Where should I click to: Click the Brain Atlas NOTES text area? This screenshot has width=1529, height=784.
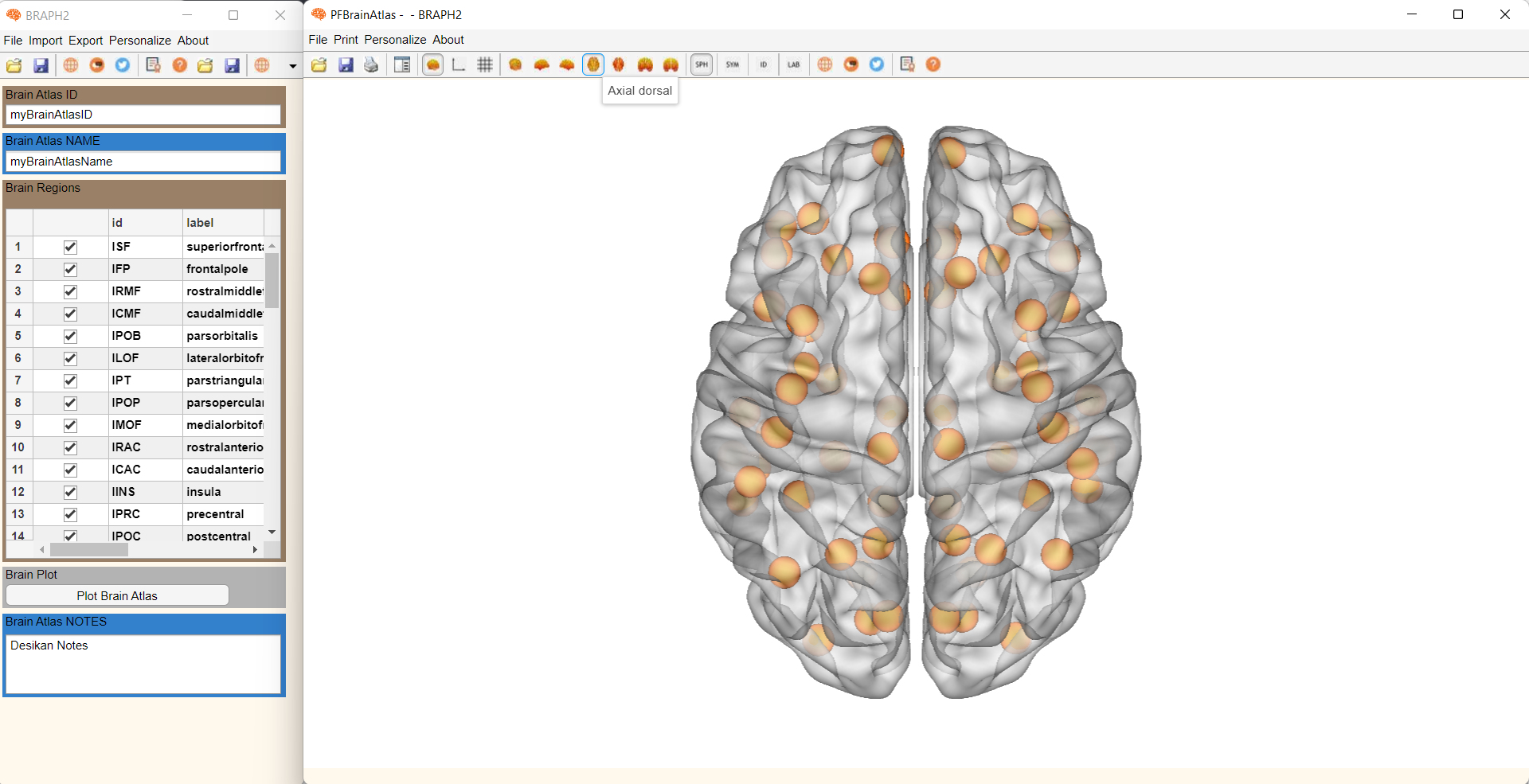(143, 664)
